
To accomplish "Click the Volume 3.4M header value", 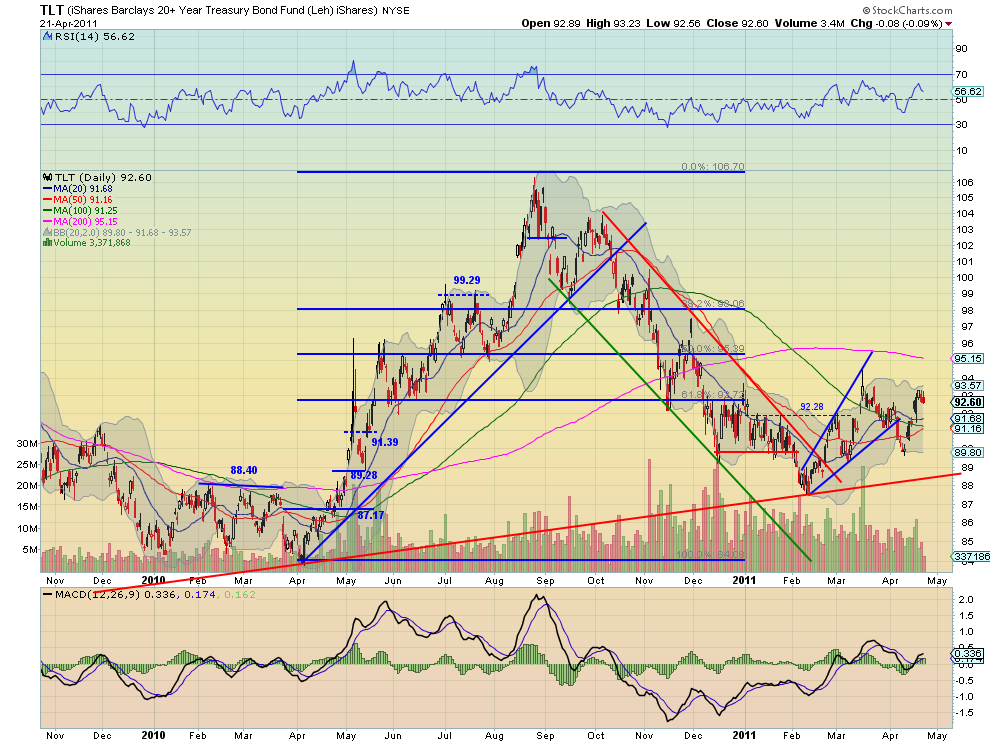I will click(809, 23).
